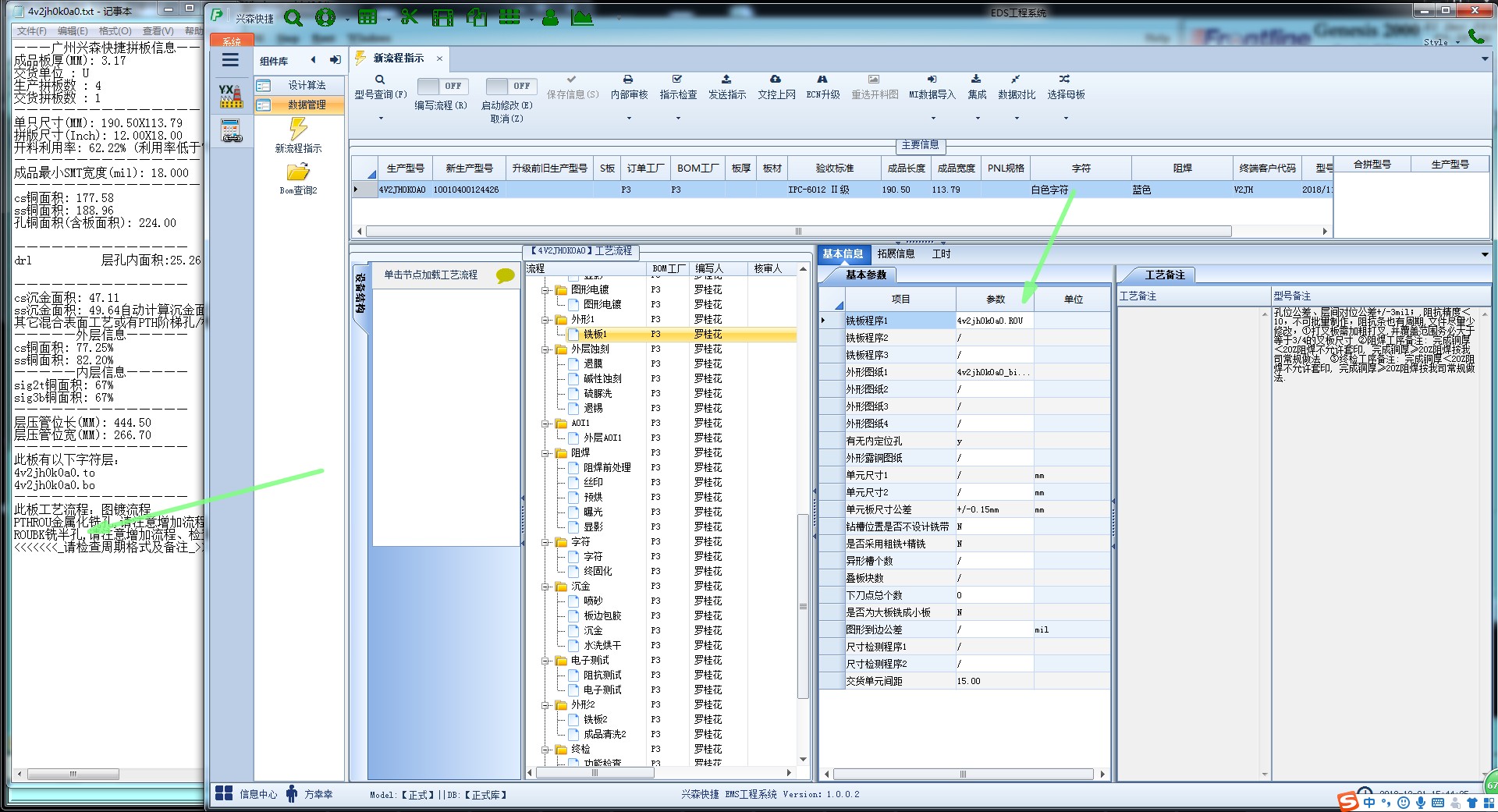
Task: Open the dropdown arrow under 选择母板
Action: tap(1066, 119)
